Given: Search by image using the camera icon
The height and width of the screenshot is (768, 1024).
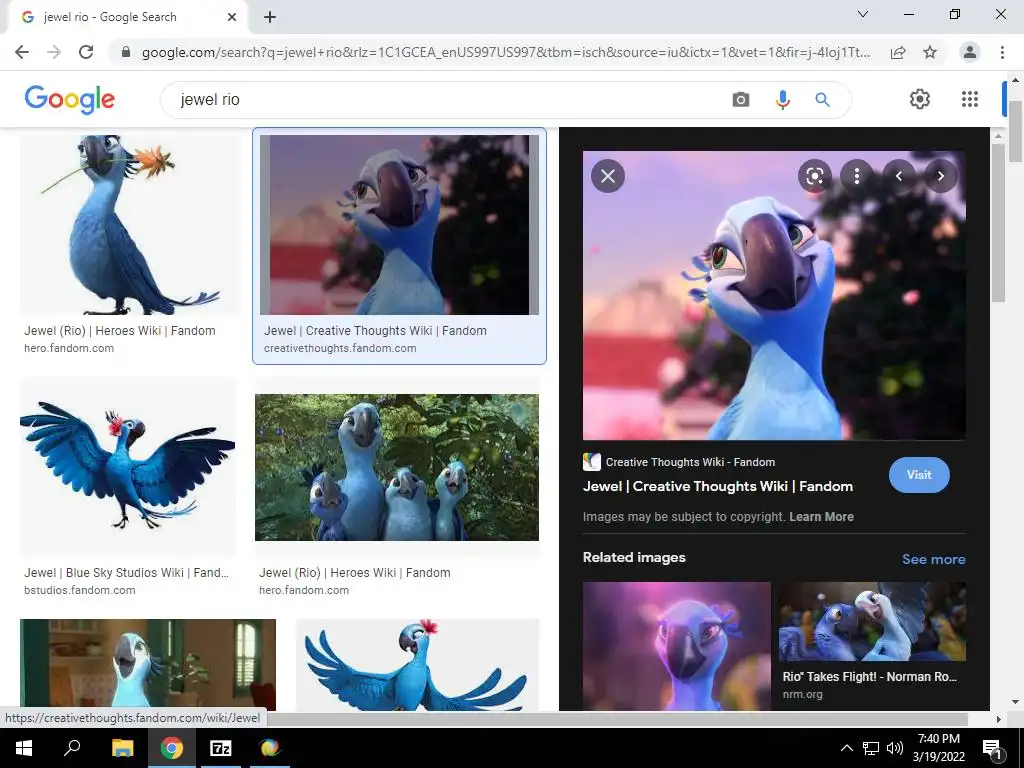Looking at the screenshot, I should click(x=741, y=99).
